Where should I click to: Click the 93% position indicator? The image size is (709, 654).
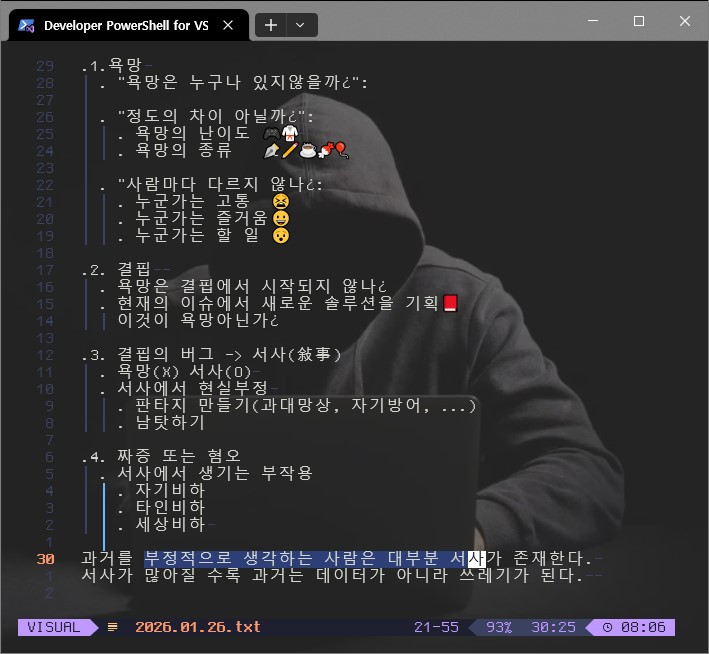(498, 627)
